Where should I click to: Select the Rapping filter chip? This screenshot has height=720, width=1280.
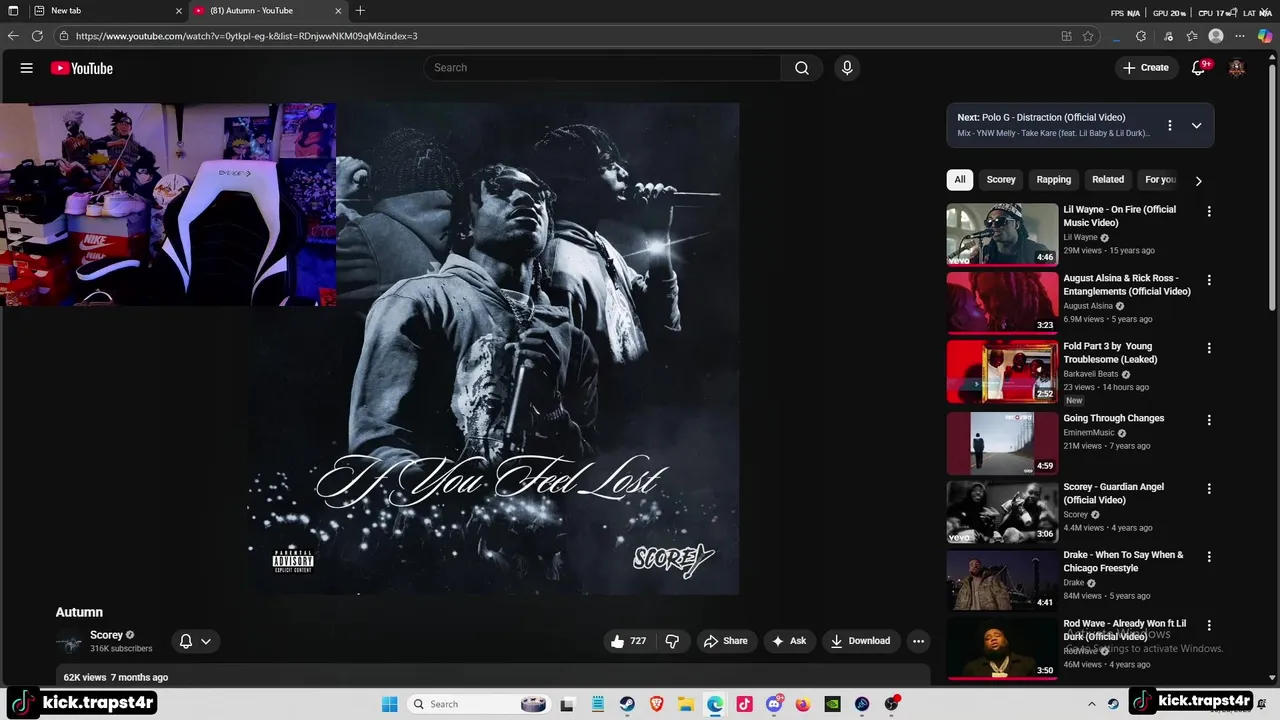[x=1054, y=180]
